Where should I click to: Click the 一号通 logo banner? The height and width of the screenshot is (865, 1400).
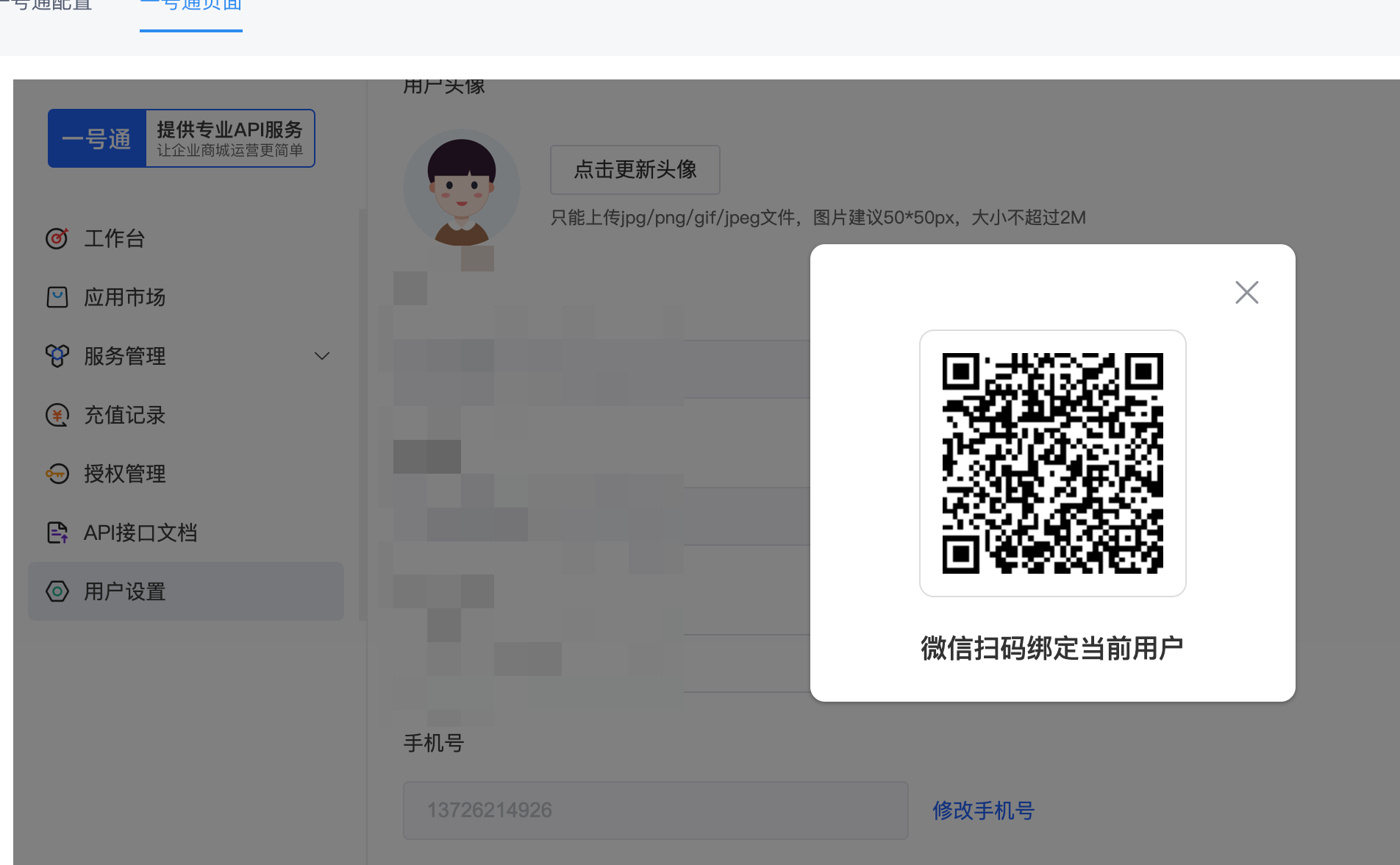(182, 138)
